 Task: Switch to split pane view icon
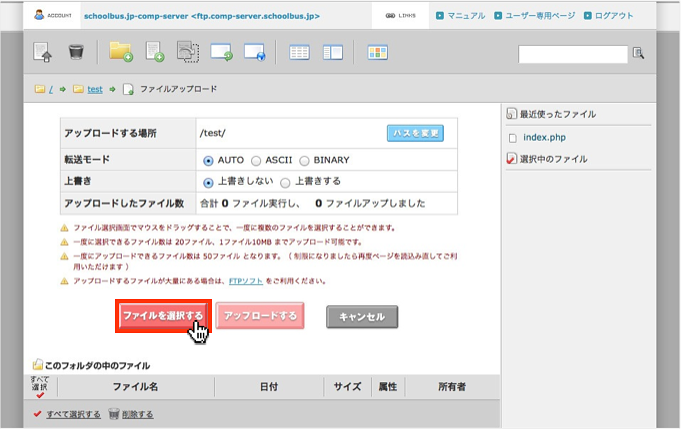[x=333, y=53]
